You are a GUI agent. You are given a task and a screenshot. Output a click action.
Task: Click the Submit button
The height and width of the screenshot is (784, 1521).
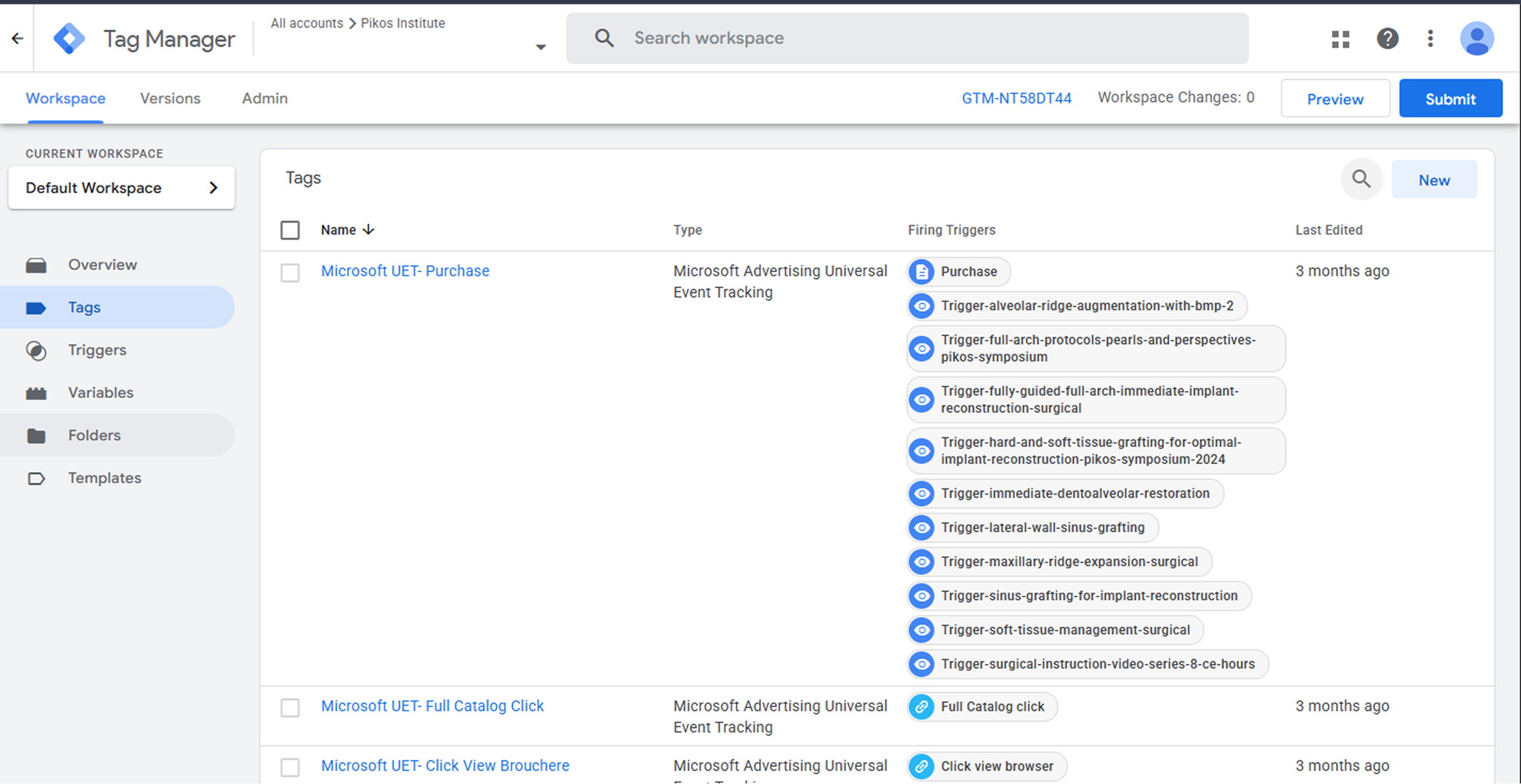pos(1450,99)
